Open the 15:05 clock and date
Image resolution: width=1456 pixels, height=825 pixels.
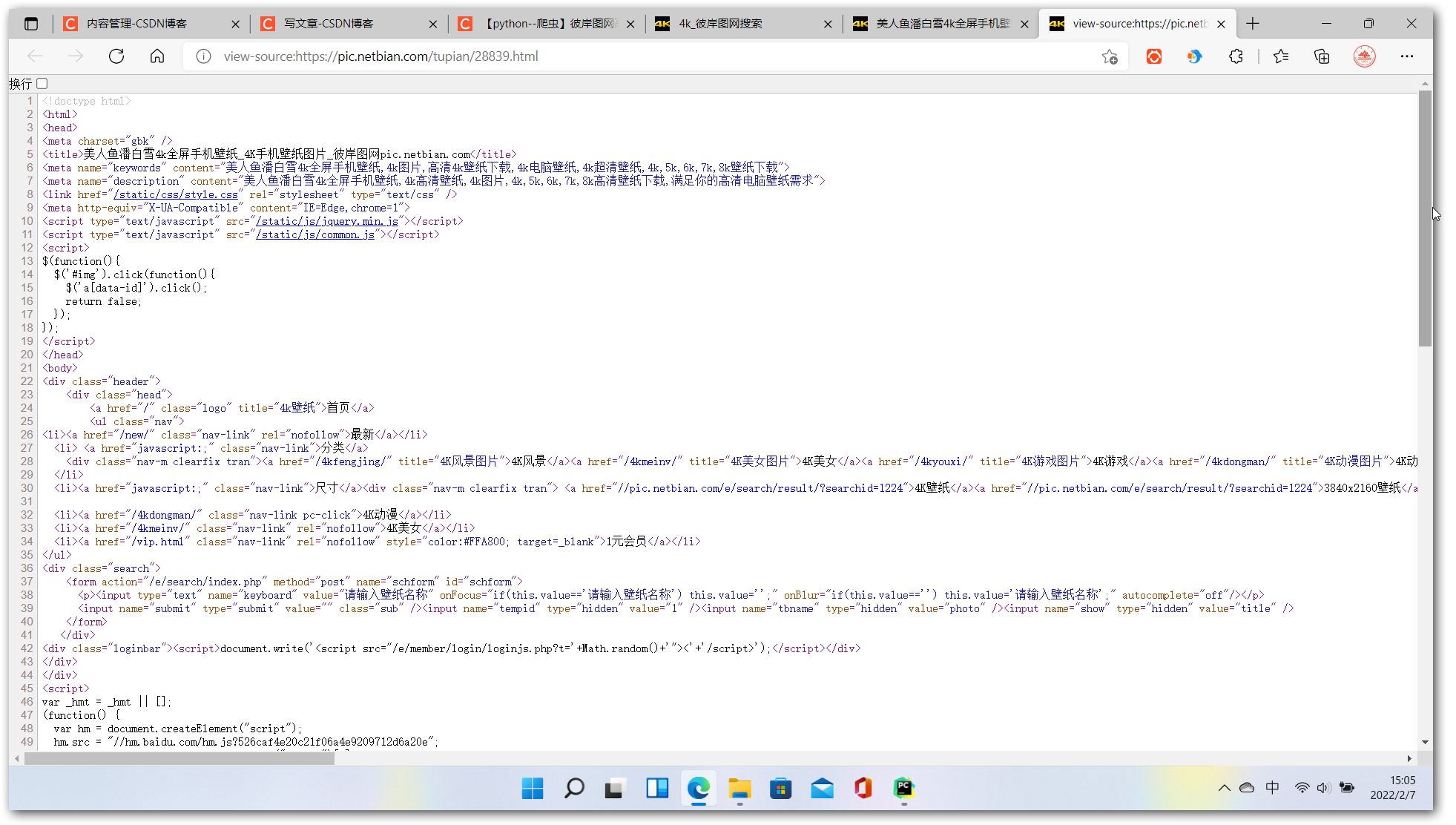(x=1393, y=788)
